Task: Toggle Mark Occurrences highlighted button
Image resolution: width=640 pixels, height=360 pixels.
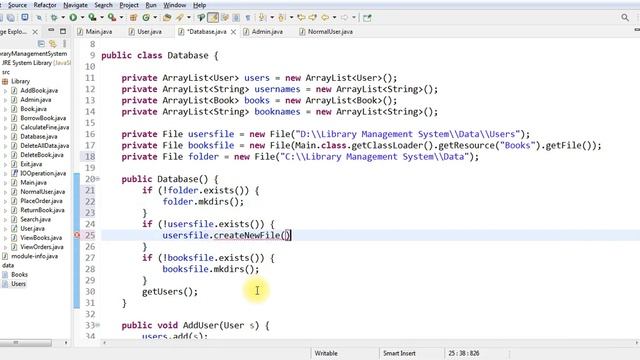Action: 213,18
